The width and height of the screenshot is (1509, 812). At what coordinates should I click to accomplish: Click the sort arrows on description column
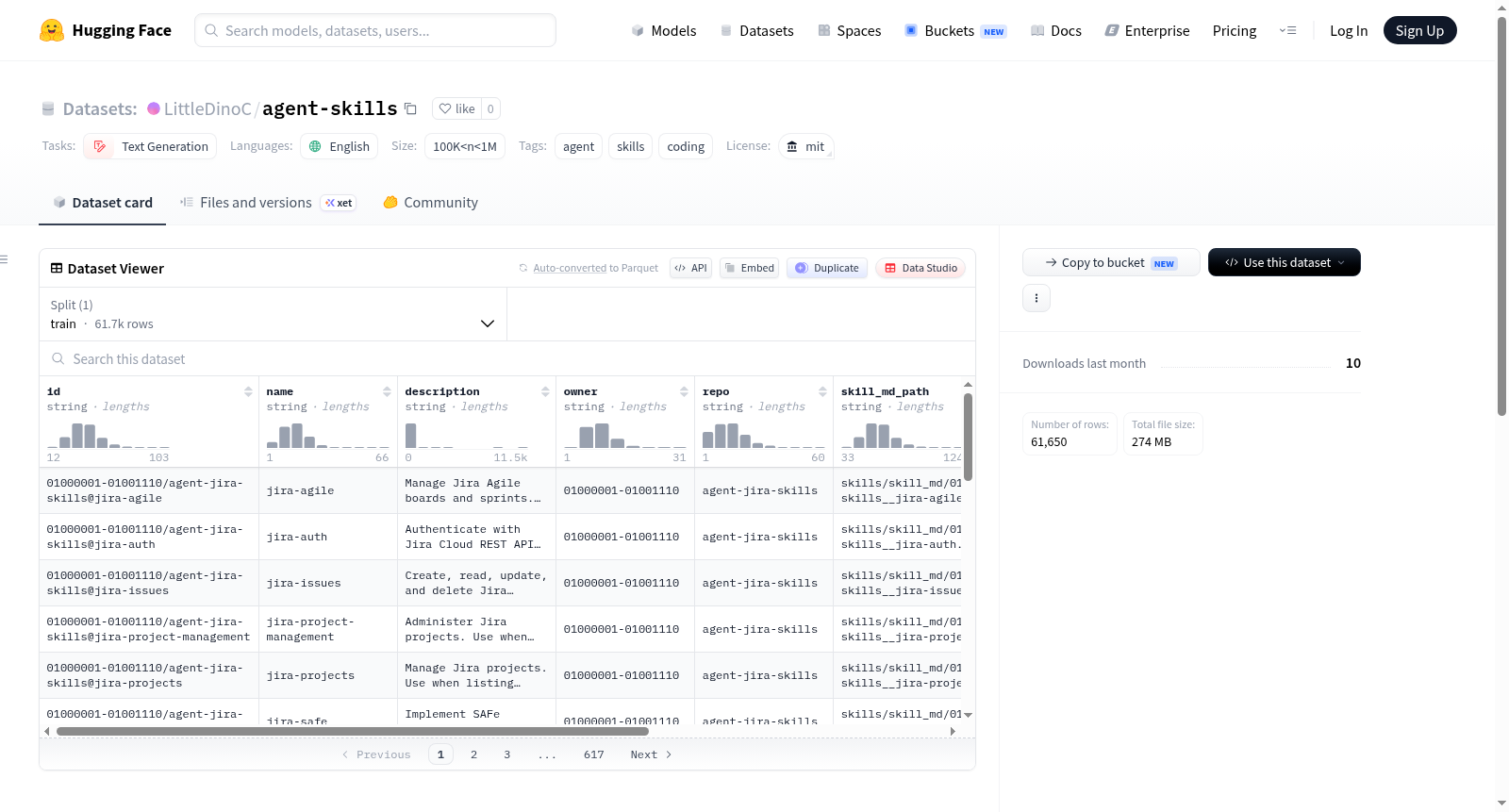pos(545,391)
